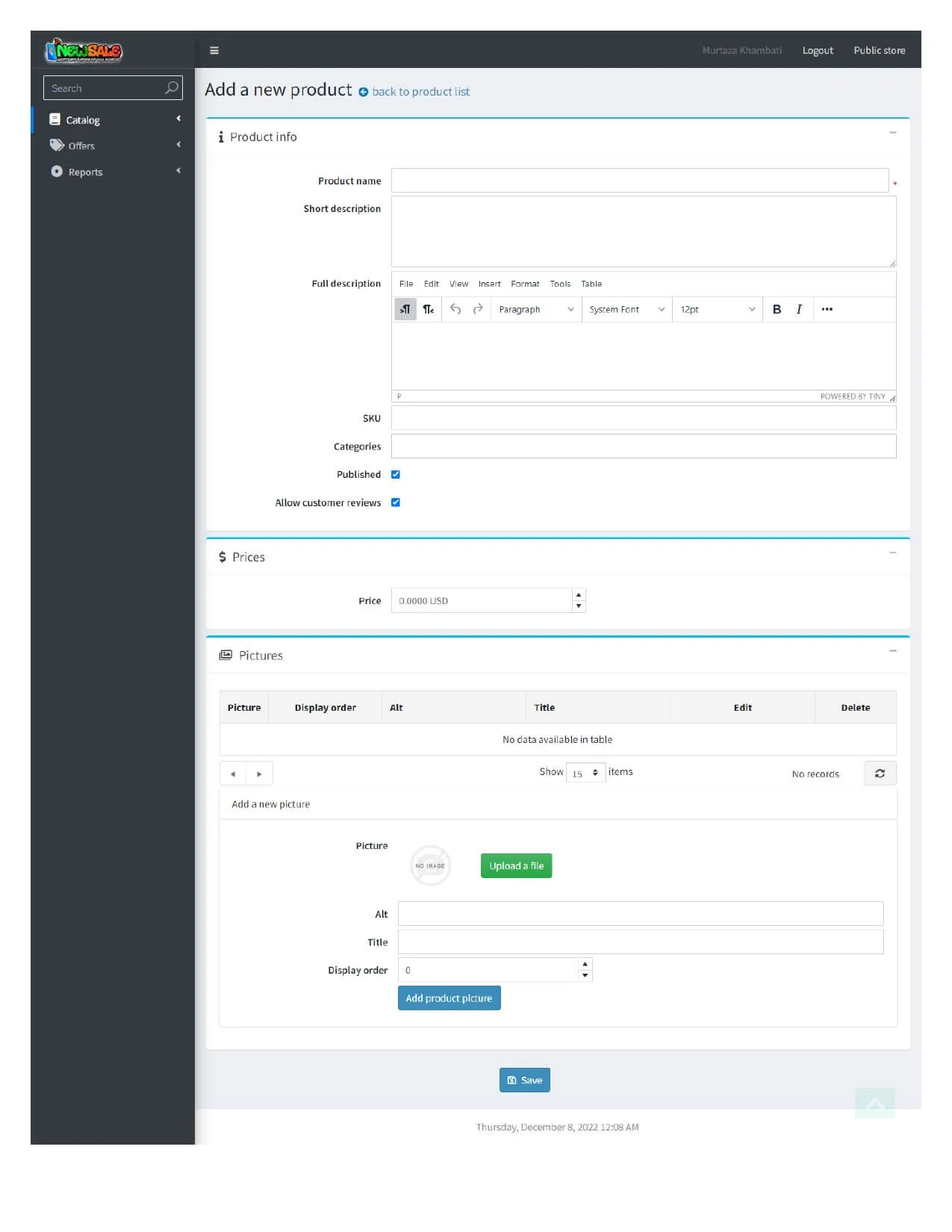Viewport: 952px width, 1232px height.
Task: Open the System Font dropdown
Action: coord(626,309)
